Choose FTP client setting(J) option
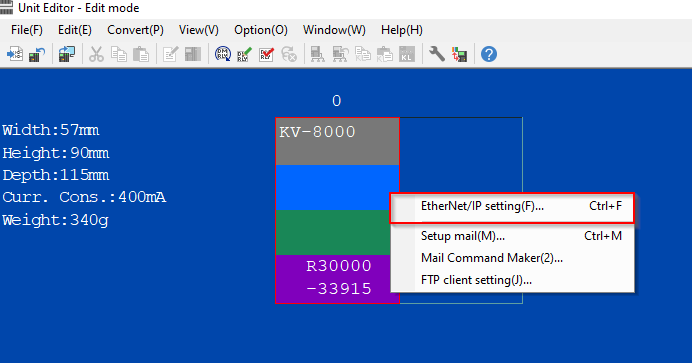 tap(512, 280)
